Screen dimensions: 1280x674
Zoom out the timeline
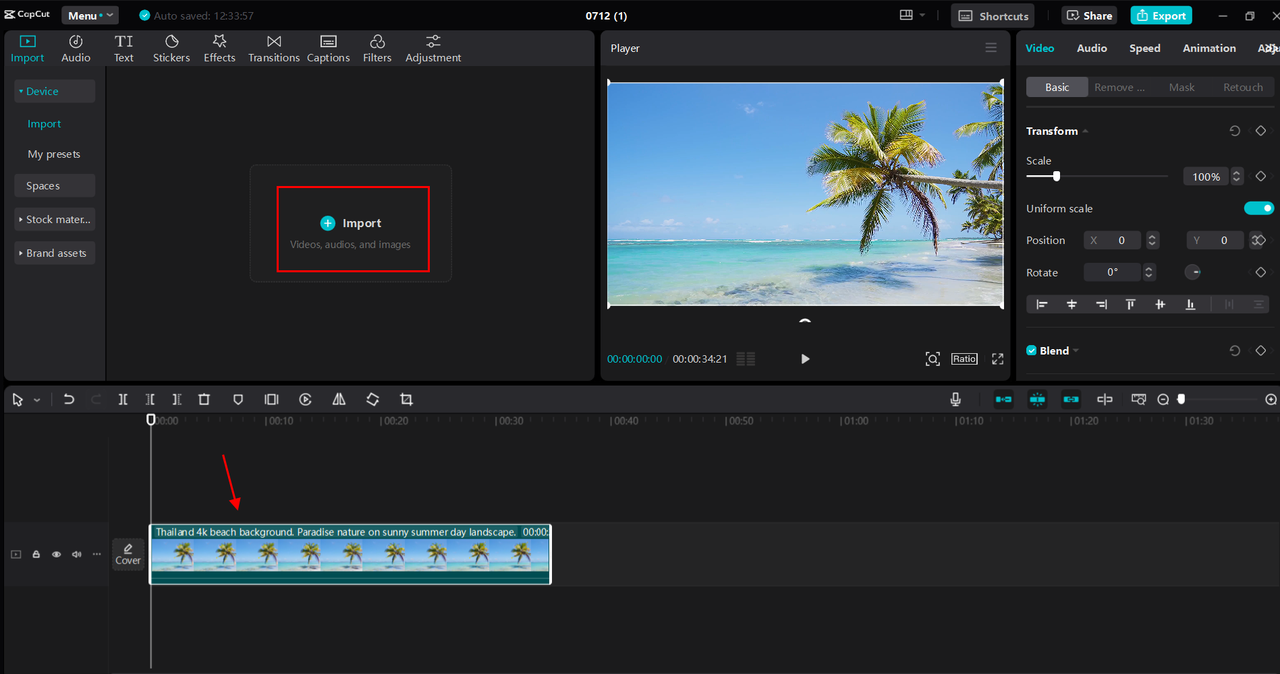tap(1163, 399)
